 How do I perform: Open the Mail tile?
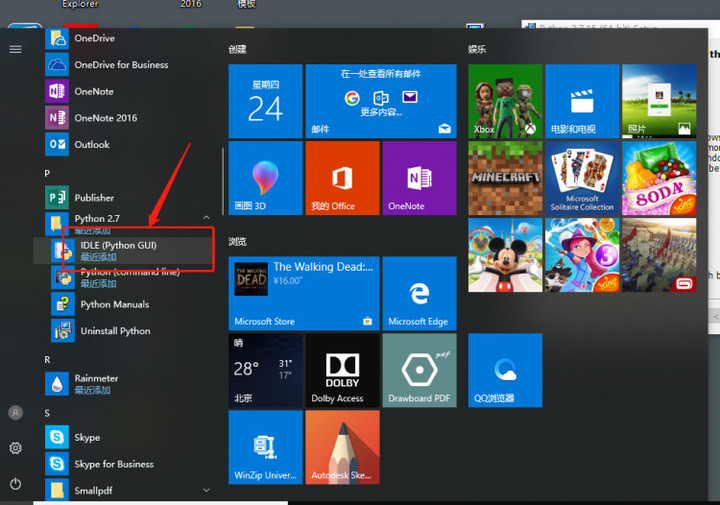pos(381,101)
